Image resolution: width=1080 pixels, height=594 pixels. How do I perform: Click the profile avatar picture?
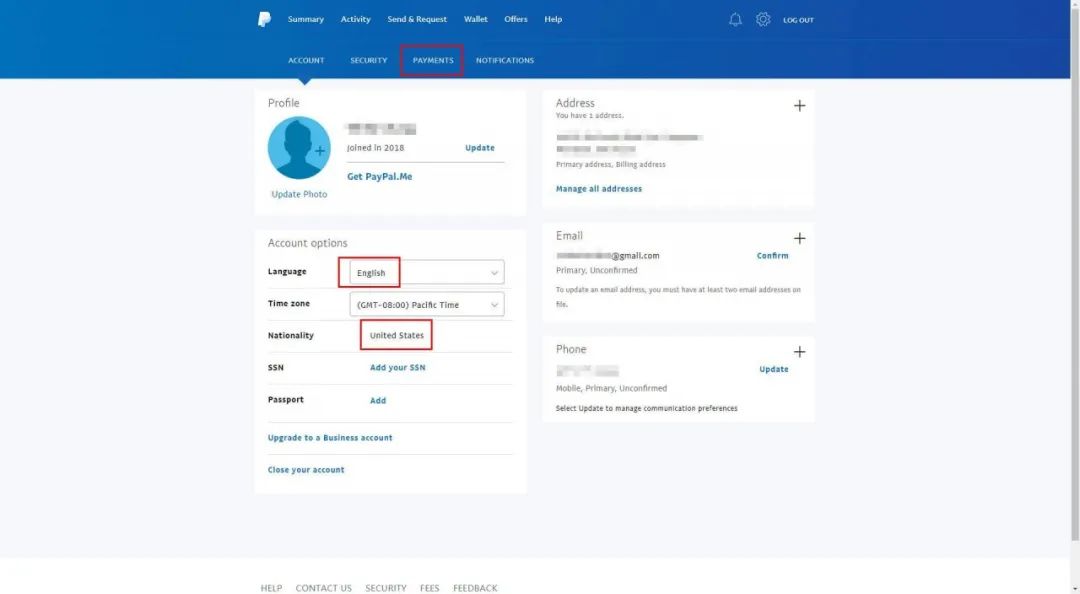tap(298, 147)
